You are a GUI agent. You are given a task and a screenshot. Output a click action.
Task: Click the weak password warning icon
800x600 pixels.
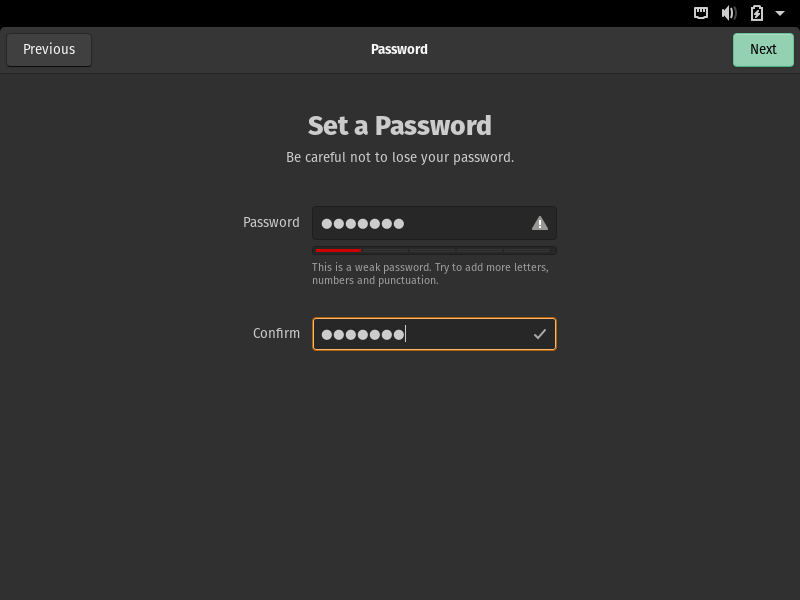tap(540, 223)
